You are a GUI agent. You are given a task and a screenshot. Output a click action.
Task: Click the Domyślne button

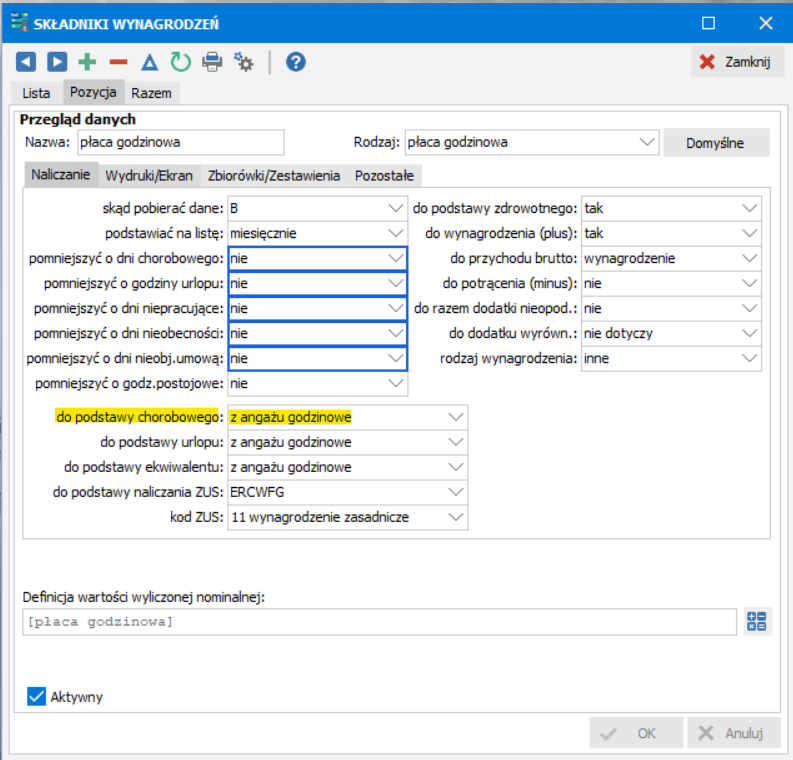click(716, 143)
